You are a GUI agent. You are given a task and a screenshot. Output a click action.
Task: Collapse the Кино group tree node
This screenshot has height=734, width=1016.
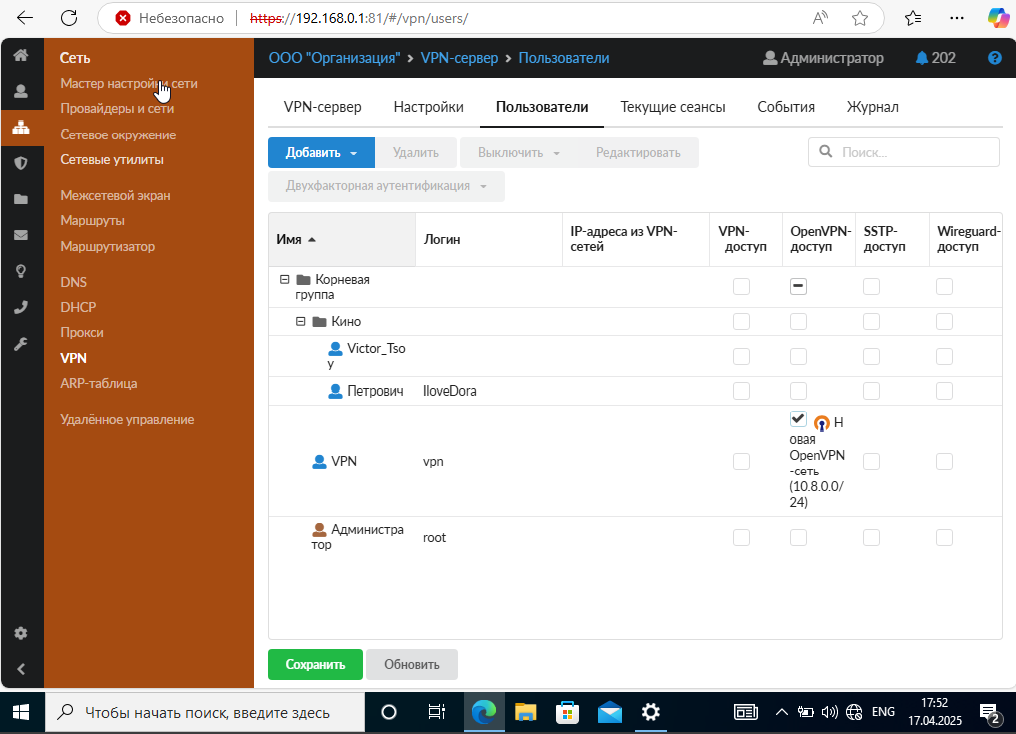click(x=301, y=321)
